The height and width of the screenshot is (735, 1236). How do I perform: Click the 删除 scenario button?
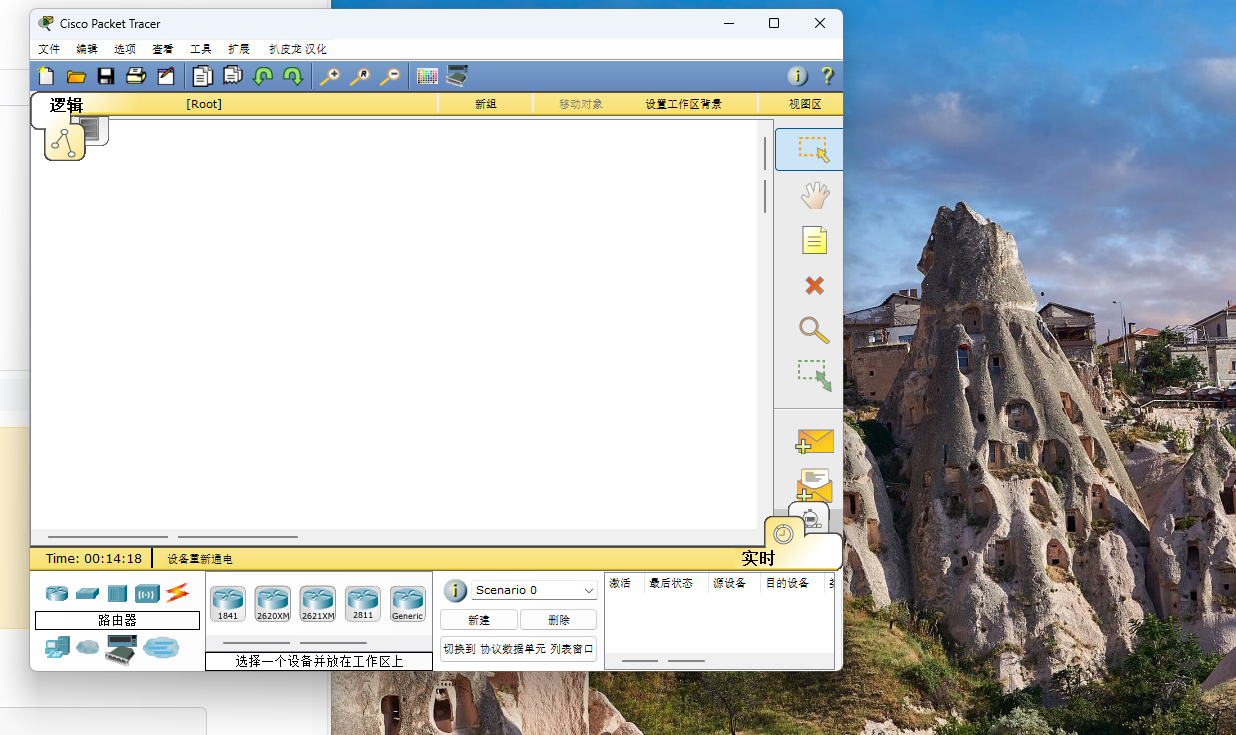pos(558,620)
